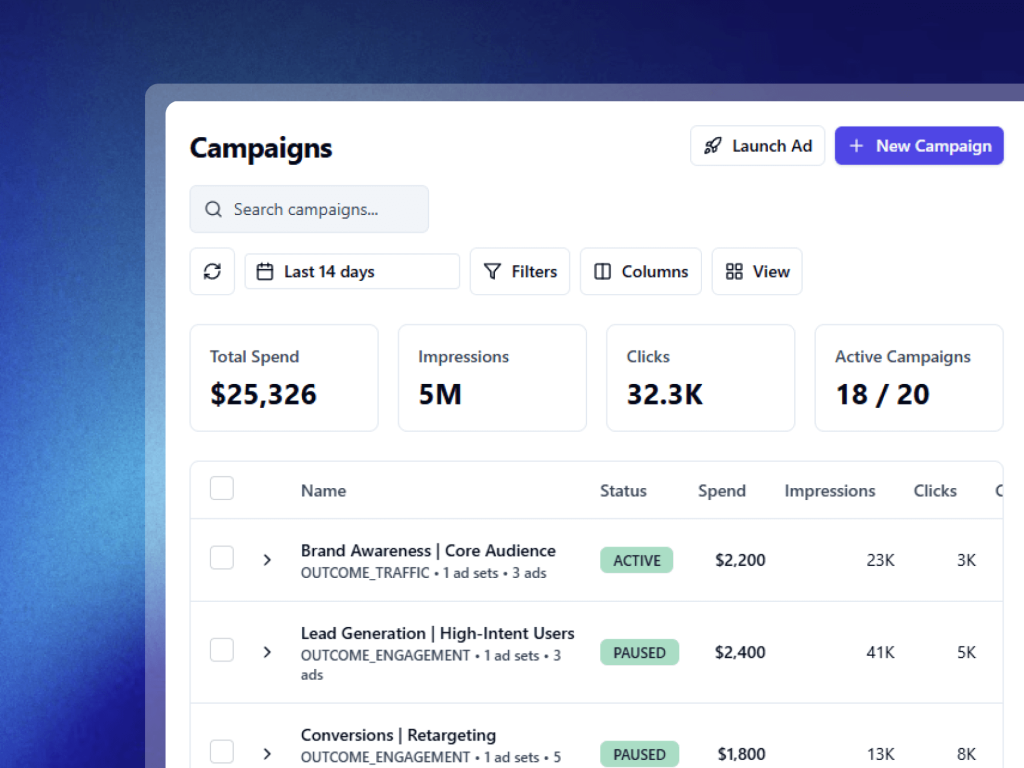Focus the Search campaigns input field
Image resolution: width=1024 pixels, height=768 pixels.
(320, 210)
